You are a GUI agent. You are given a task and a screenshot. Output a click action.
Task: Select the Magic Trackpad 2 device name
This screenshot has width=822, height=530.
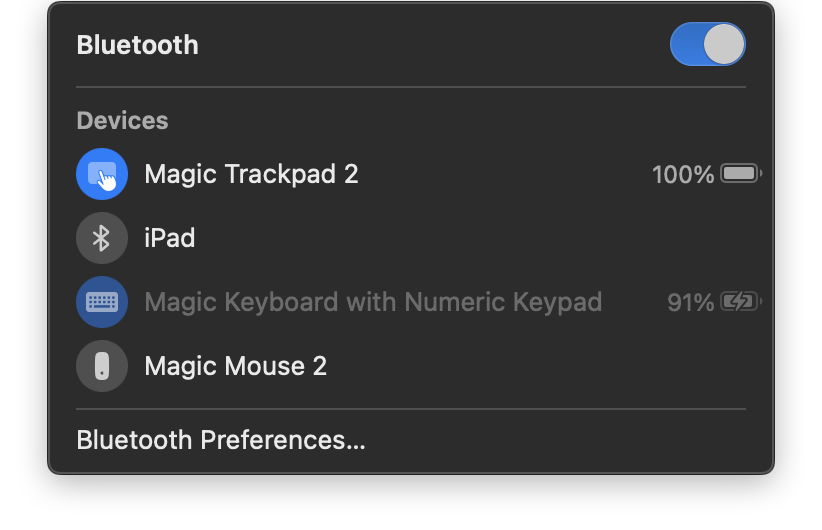pyautogui.click(x=251, y=174)
